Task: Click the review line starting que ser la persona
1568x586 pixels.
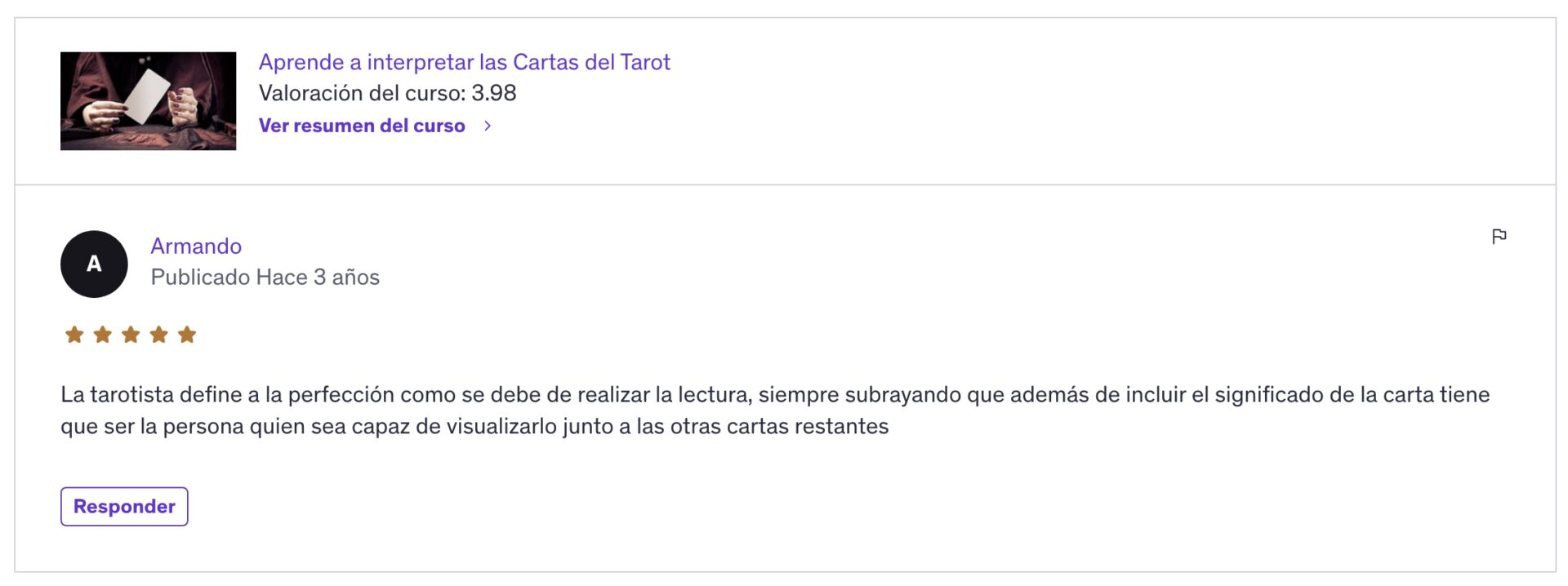Action: (474, 427)
